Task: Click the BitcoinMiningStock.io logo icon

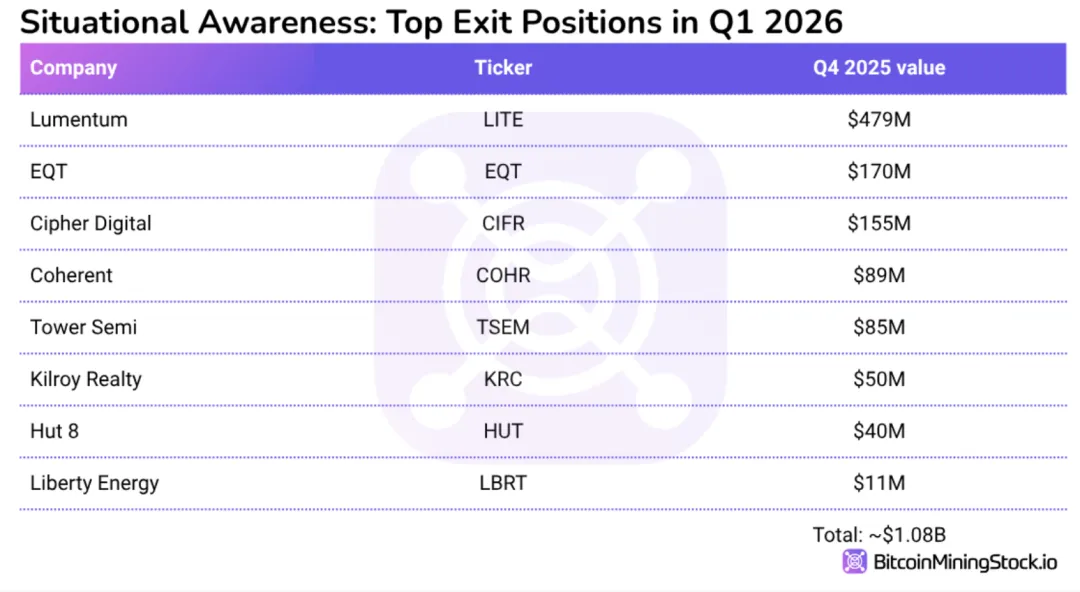Action: pos(854,562)
